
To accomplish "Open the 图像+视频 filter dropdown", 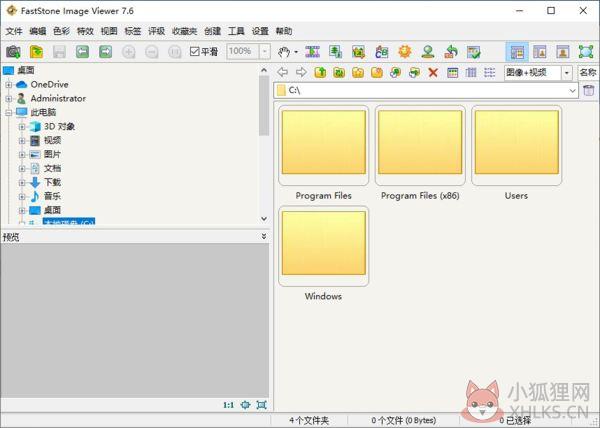I will [567, 72].
